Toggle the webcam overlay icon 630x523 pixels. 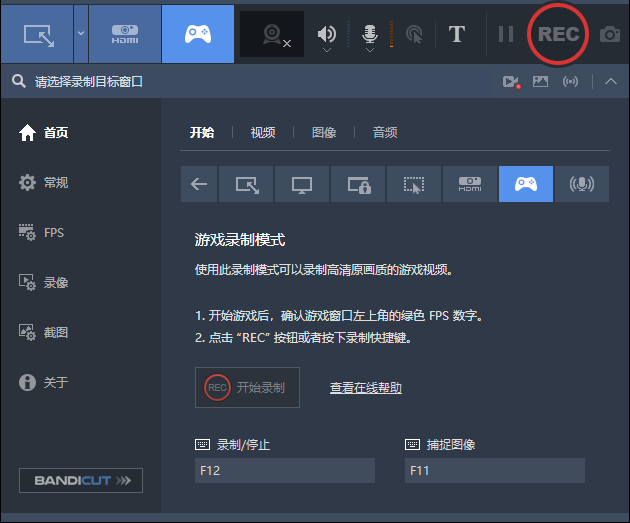click(272, 34)
